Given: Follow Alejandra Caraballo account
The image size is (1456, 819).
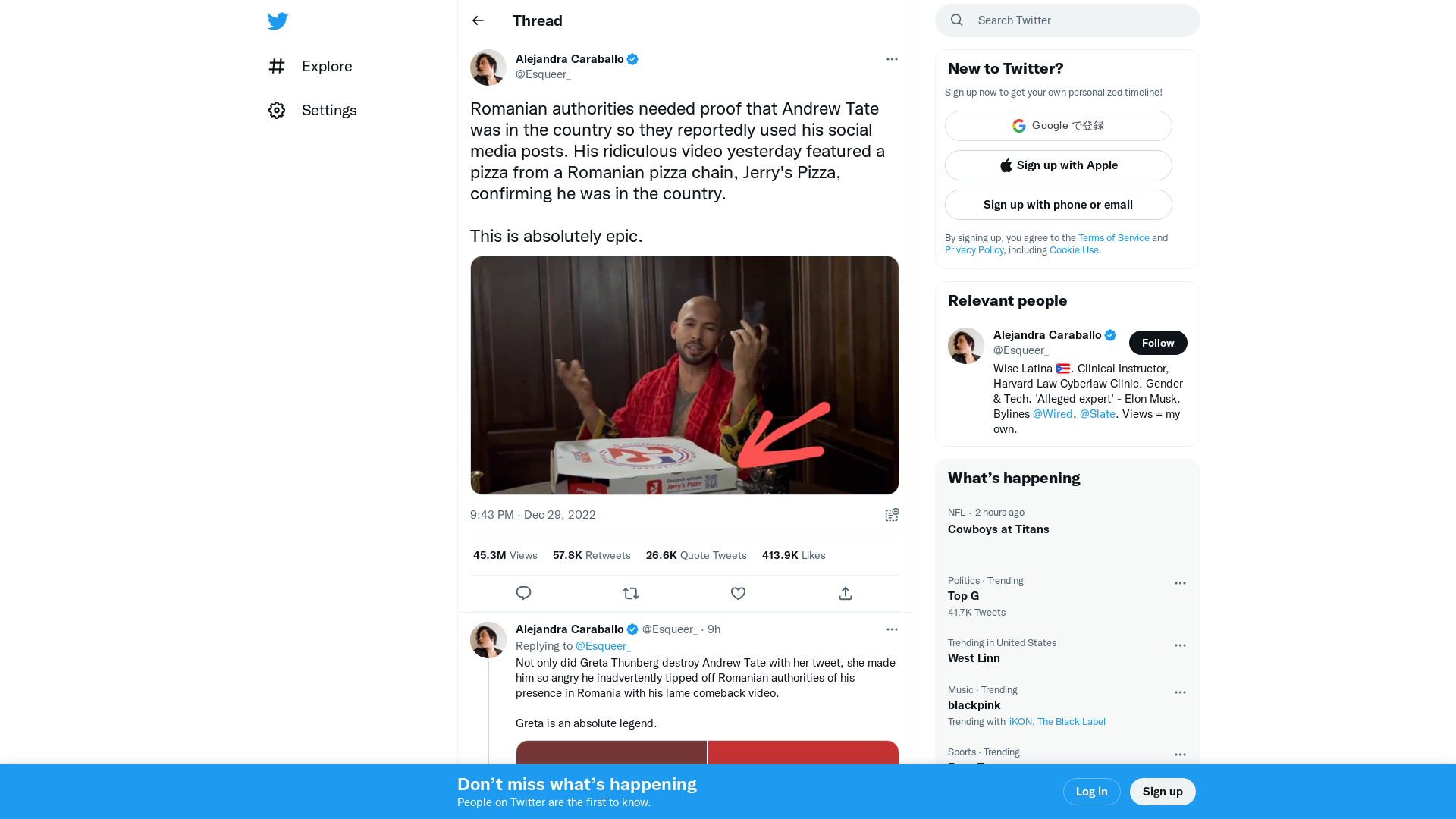Looking at the screenshot, I should click(x=1157, y=342).
